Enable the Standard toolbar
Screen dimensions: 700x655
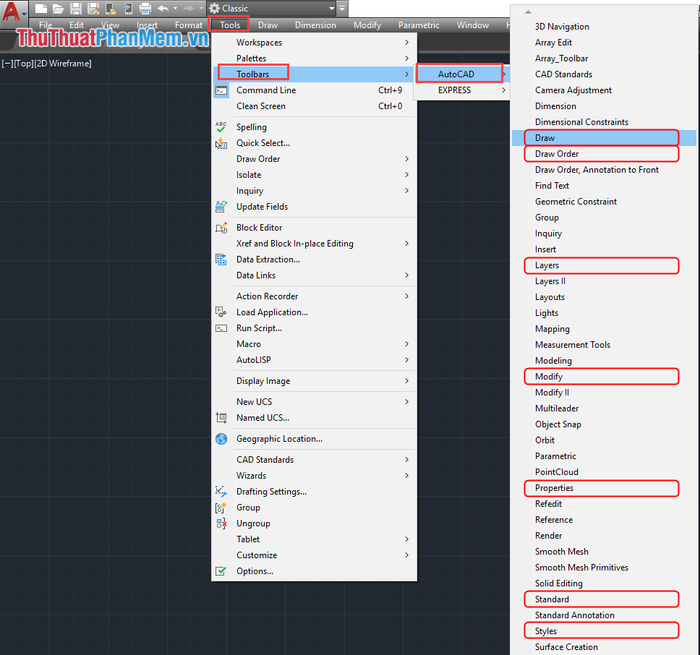(604, 599)
